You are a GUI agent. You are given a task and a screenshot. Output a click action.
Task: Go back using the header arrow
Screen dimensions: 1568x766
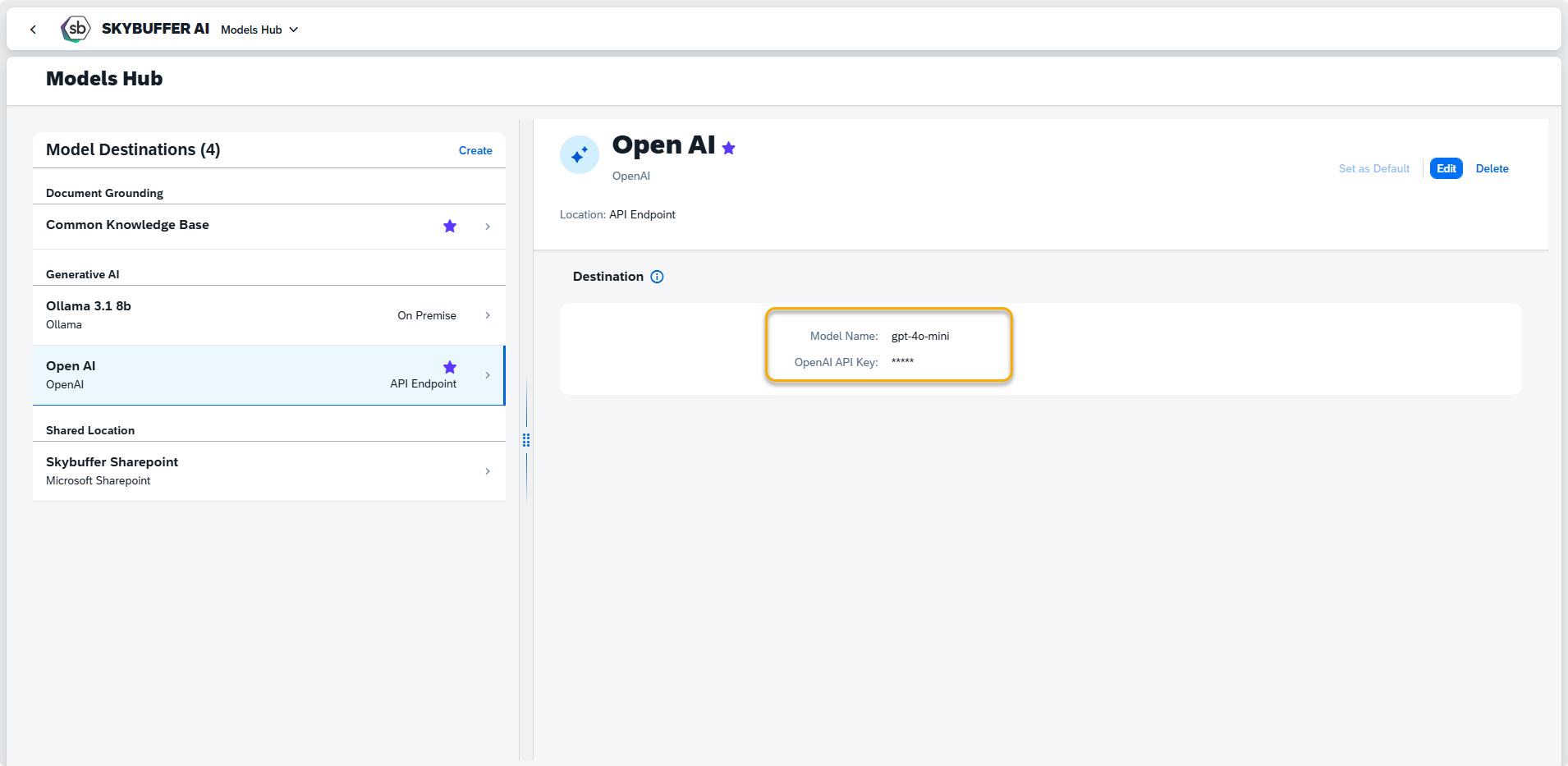(33, 30)
